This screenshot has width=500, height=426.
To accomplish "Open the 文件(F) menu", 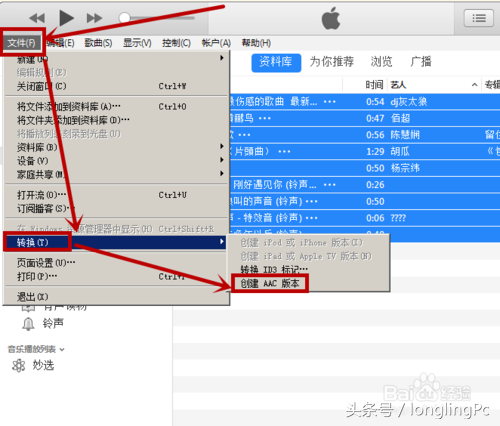I will point(22,43).
